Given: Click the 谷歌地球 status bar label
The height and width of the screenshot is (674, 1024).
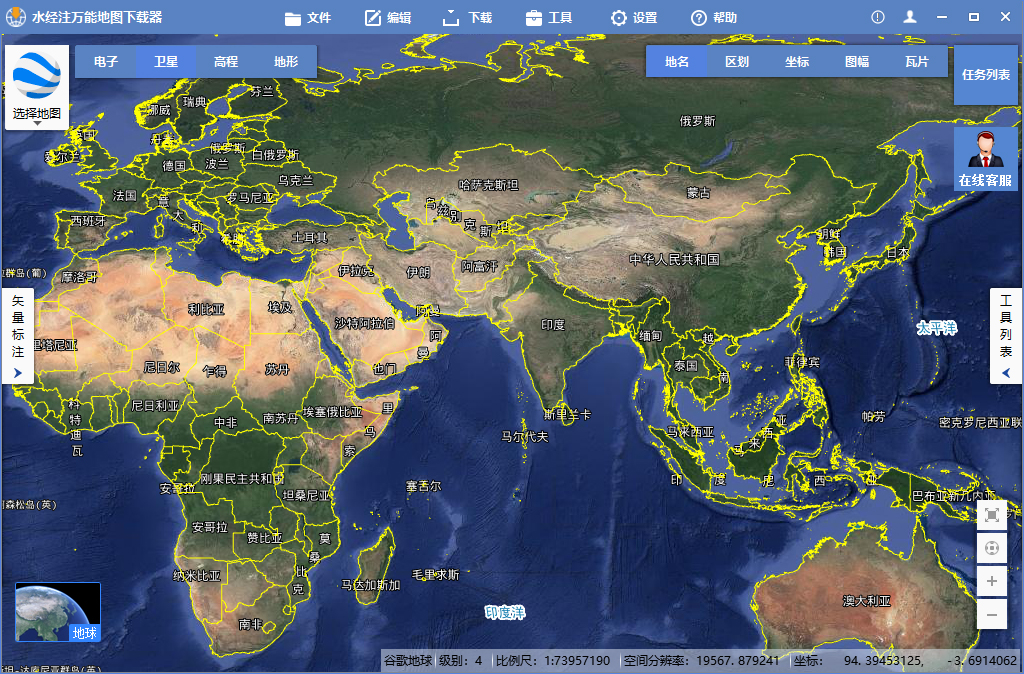Looking at the screenshot, I should (x=408, y=660).
